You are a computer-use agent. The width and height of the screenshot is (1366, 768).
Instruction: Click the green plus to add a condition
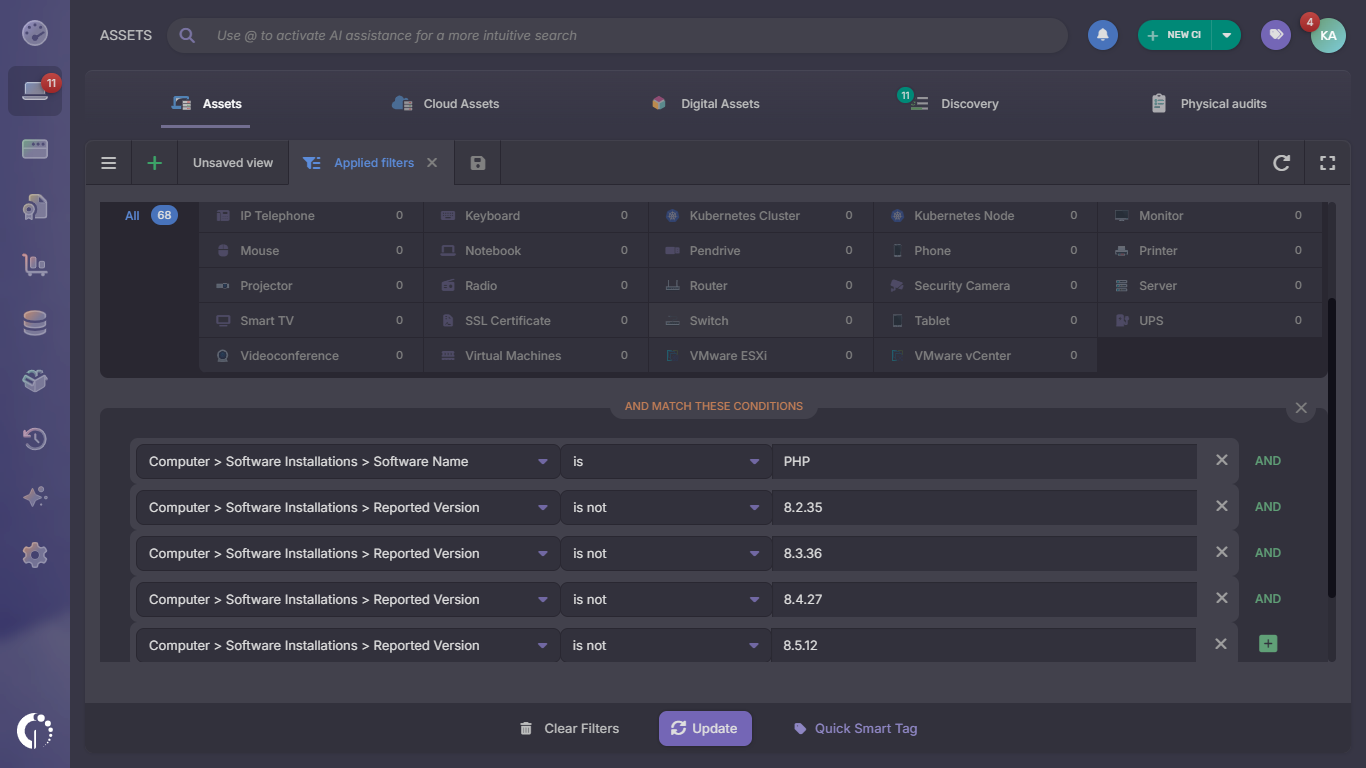tap(1268, 644)
